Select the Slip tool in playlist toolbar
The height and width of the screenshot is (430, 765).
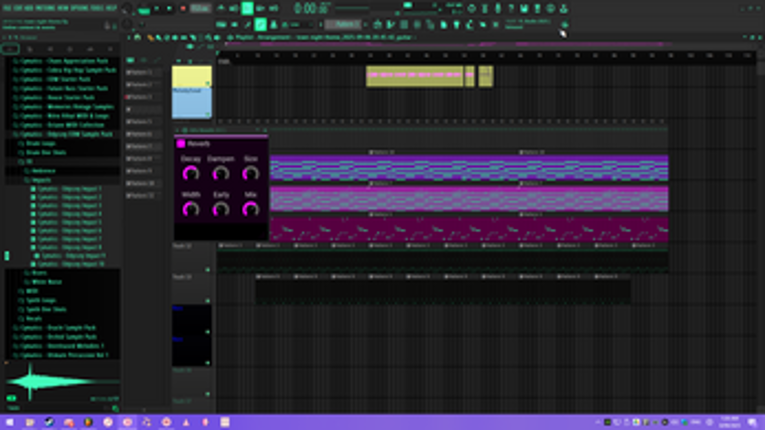tap(184, 38)
